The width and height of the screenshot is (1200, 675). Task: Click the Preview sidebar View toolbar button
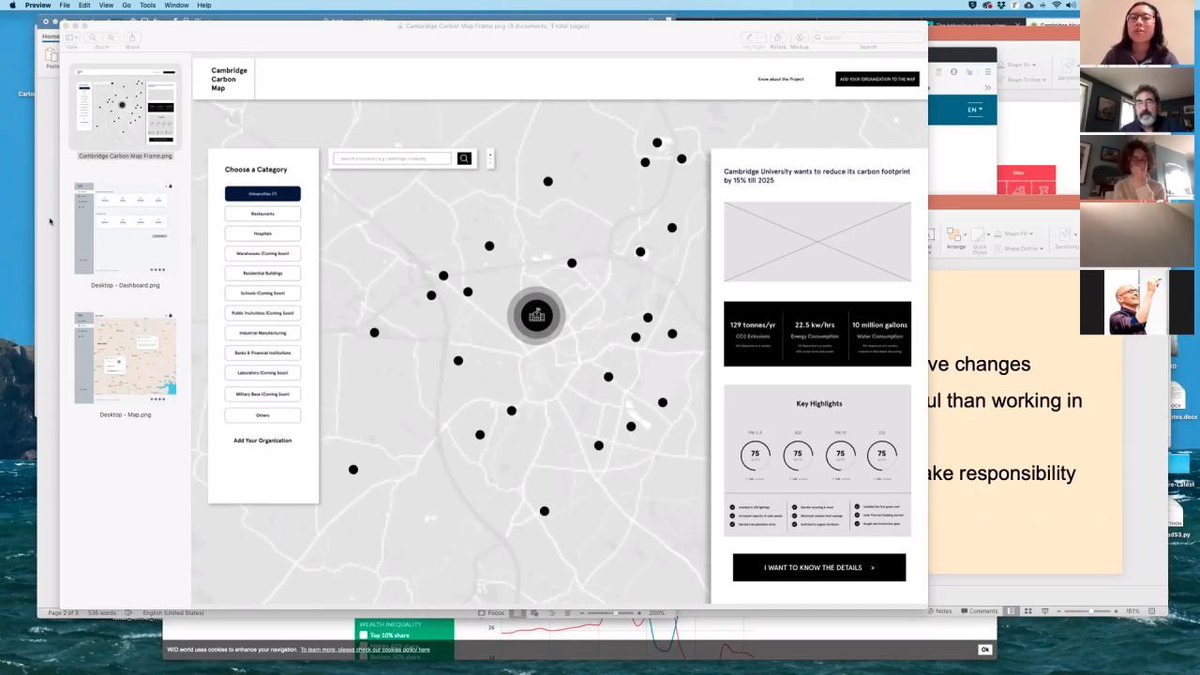click(73, 38)
